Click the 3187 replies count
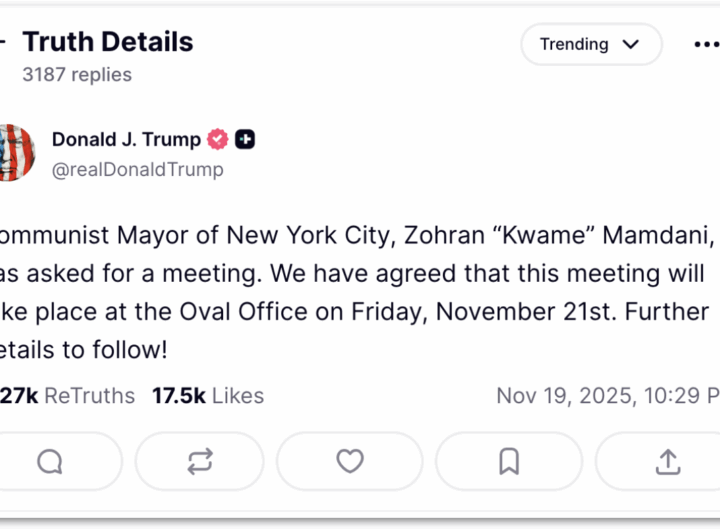 click(77, 74)
